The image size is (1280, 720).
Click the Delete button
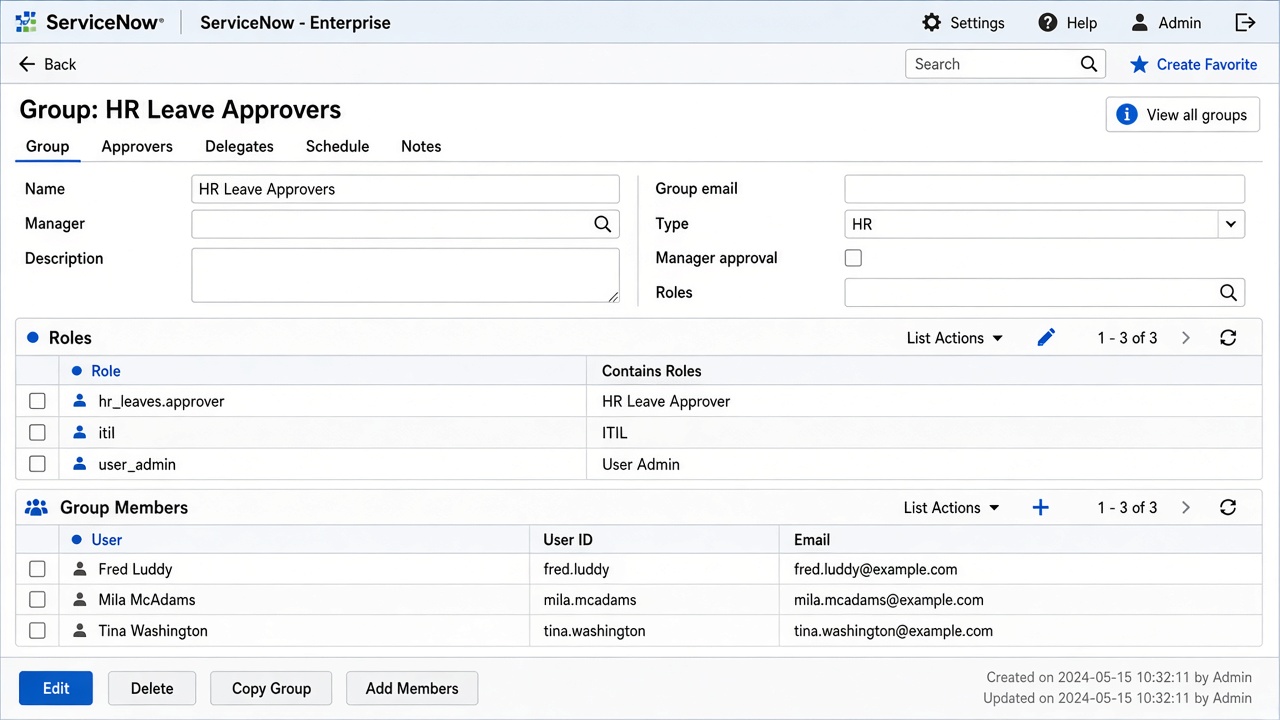152,688
